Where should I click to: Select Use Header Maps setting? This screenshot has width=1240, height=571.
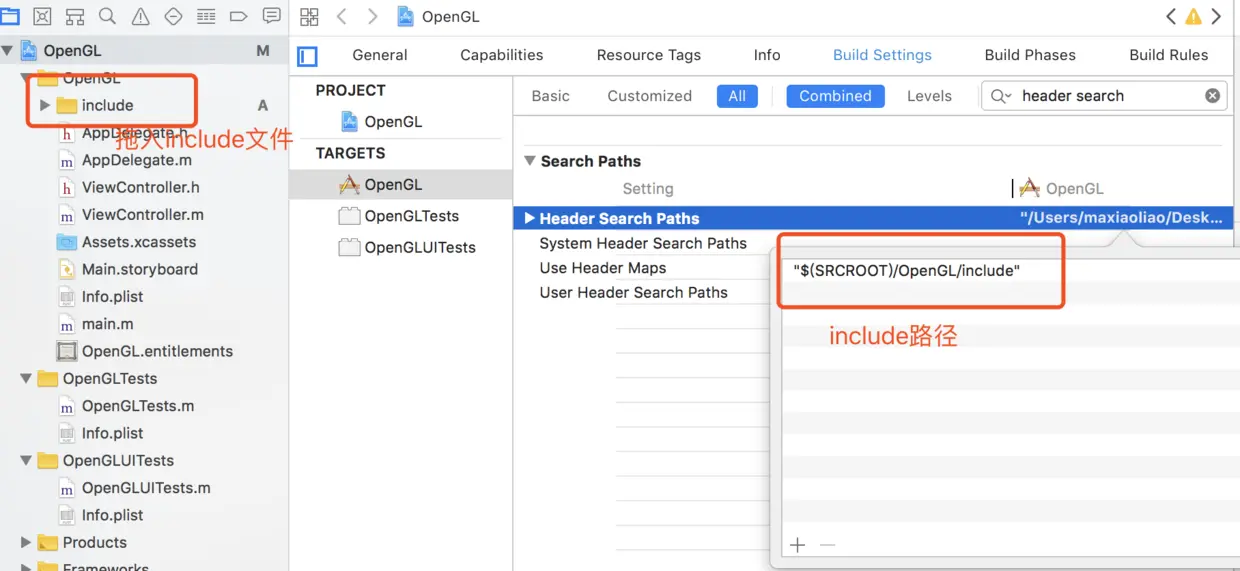click(603, 268)
